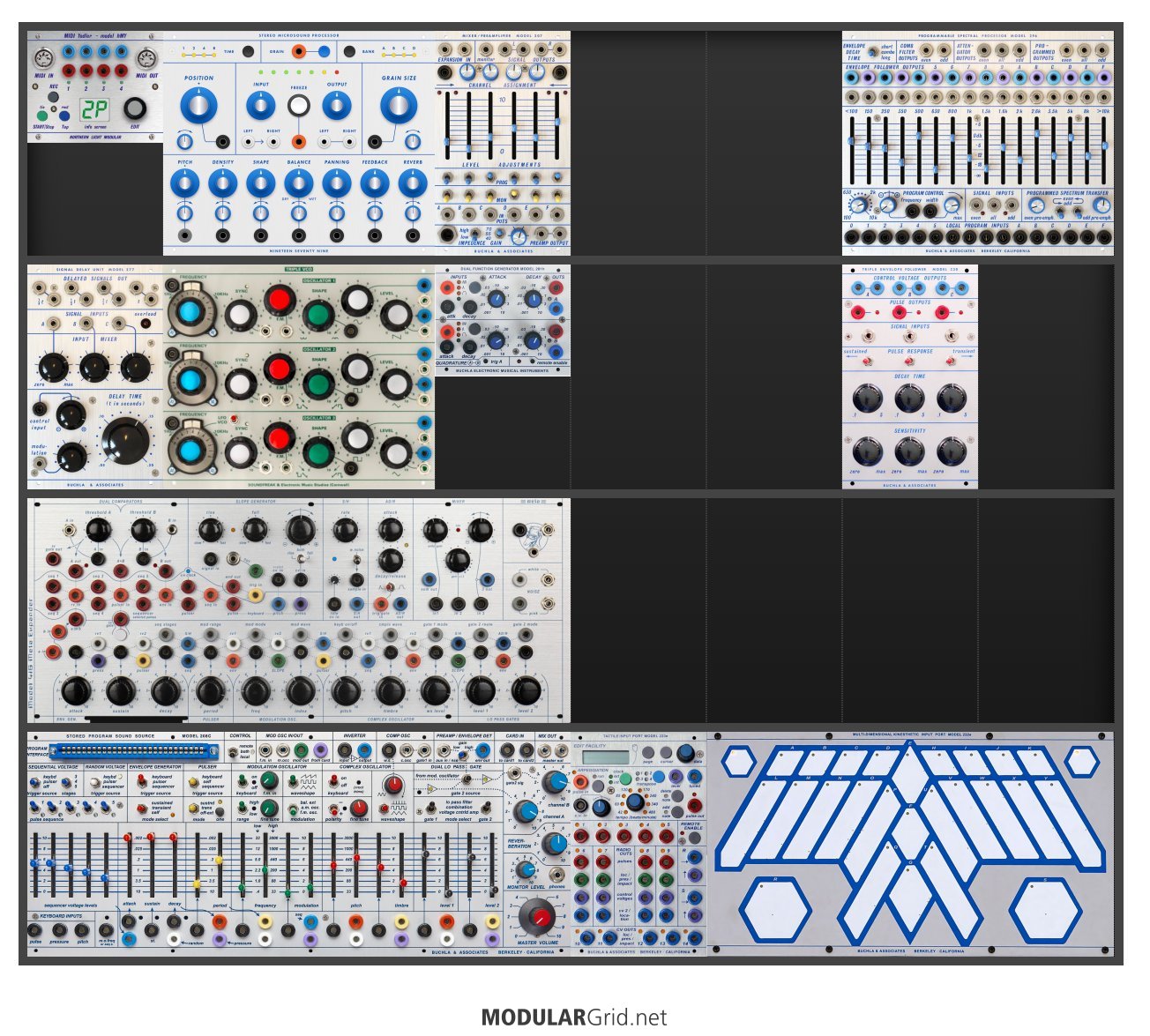
Task: Click Oscillator 1 blue FREQUENCY dial on Triple VCO
Action: [x=190, y=312]
